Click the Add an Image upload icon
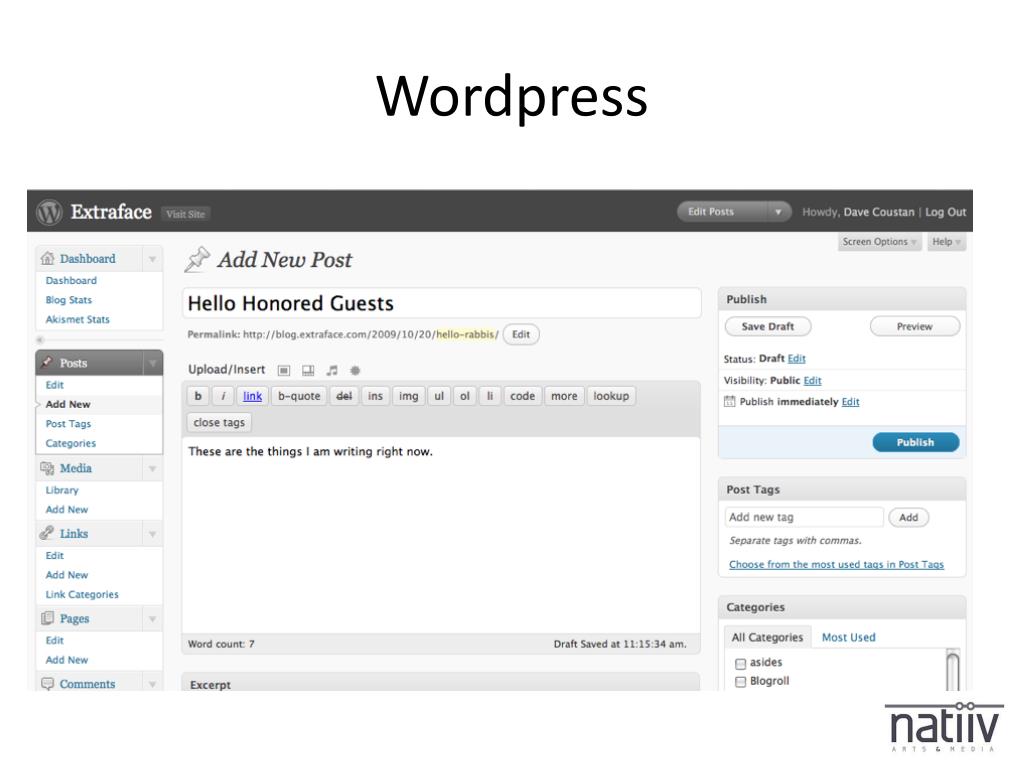Viewport: 1024px width, 768px height. pyautogui.click(x=284, y=370)
